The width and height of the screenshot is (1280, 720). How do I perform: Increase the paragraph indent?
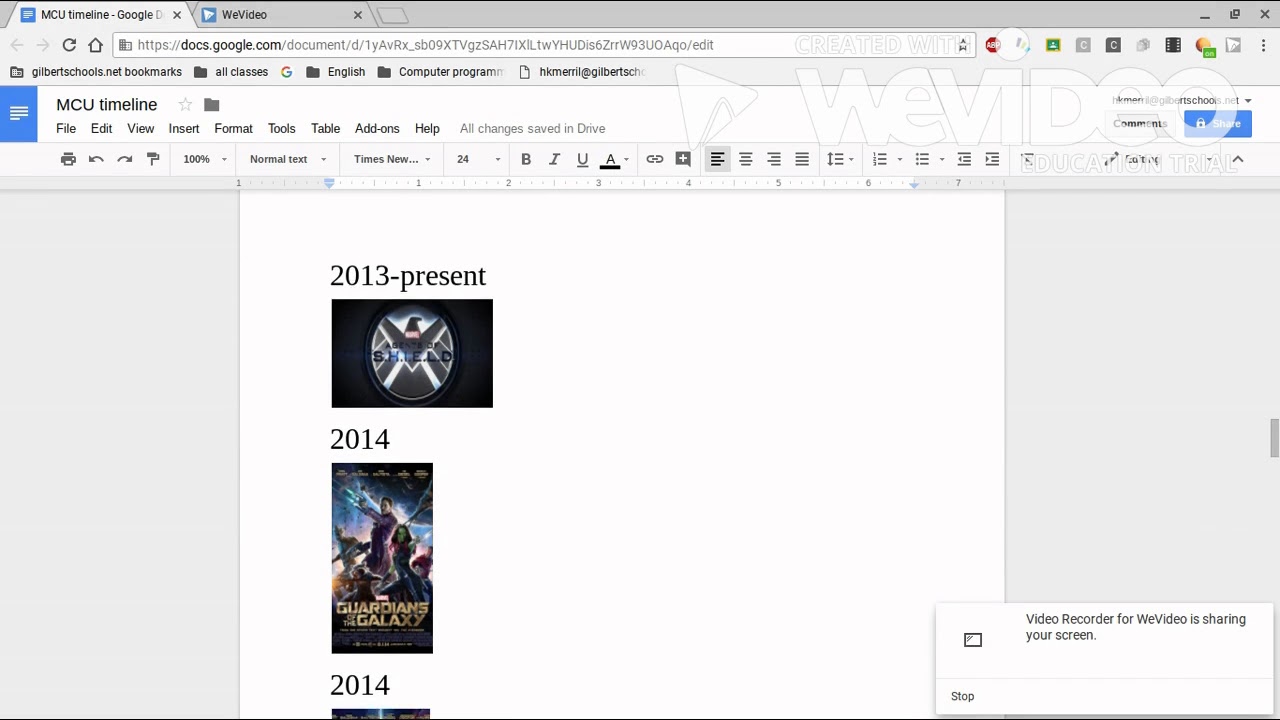point(992,159)
